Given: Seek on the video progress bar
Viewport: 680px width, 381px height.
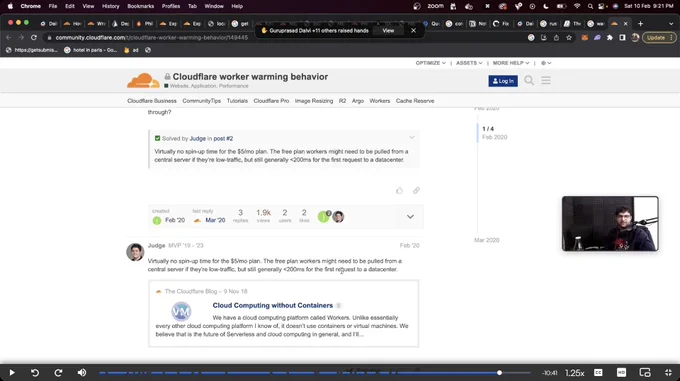Looking at the screenshot, I should point(314,373).
